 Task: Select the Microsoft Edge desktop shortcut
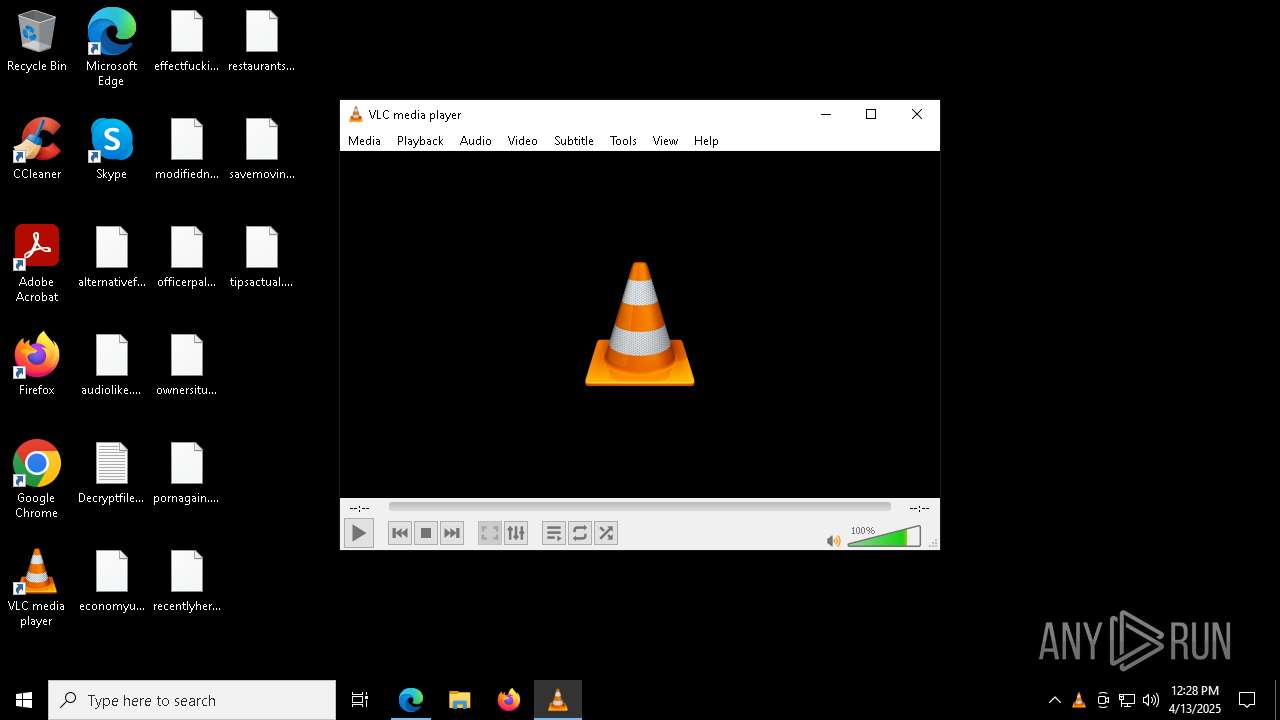(x=111, y=48)
